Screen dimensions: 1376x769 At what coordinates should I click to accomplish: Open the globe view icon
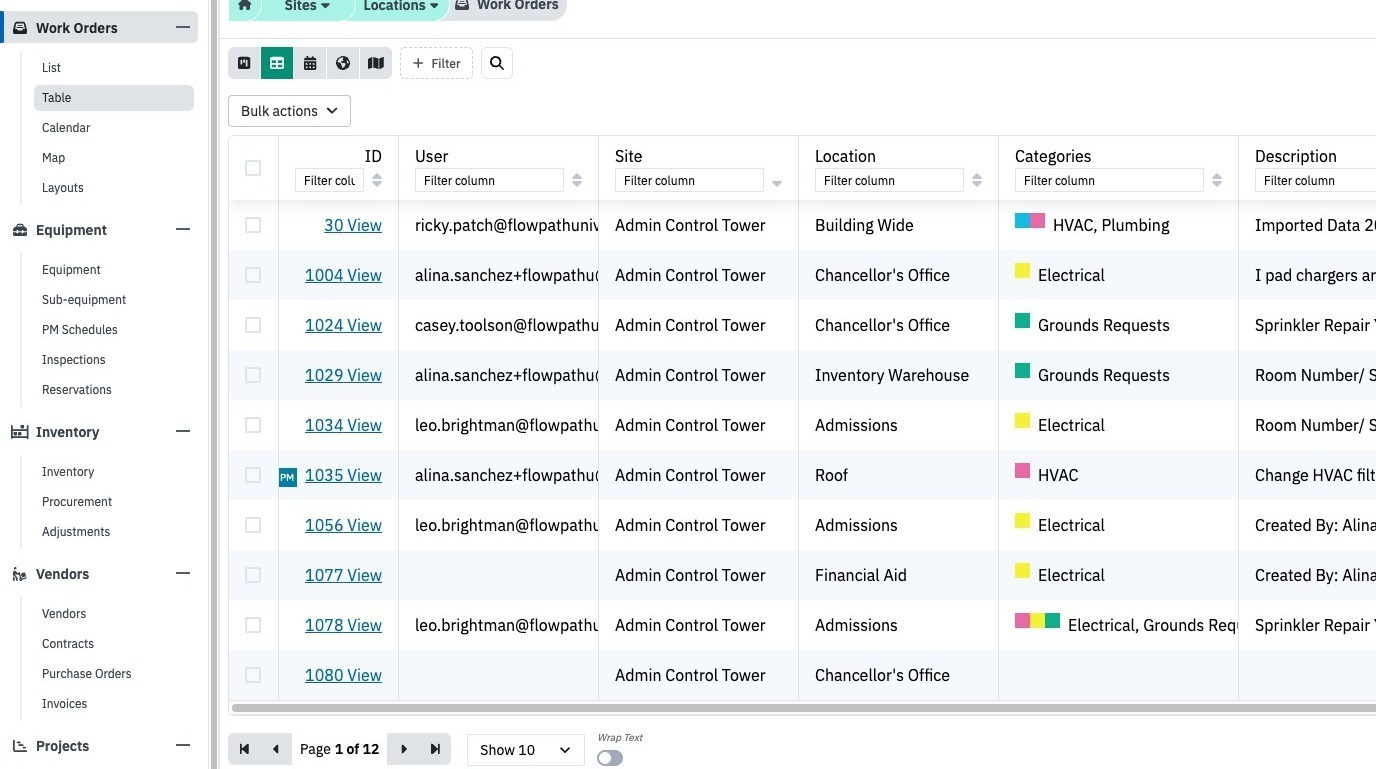pos(343,63)
